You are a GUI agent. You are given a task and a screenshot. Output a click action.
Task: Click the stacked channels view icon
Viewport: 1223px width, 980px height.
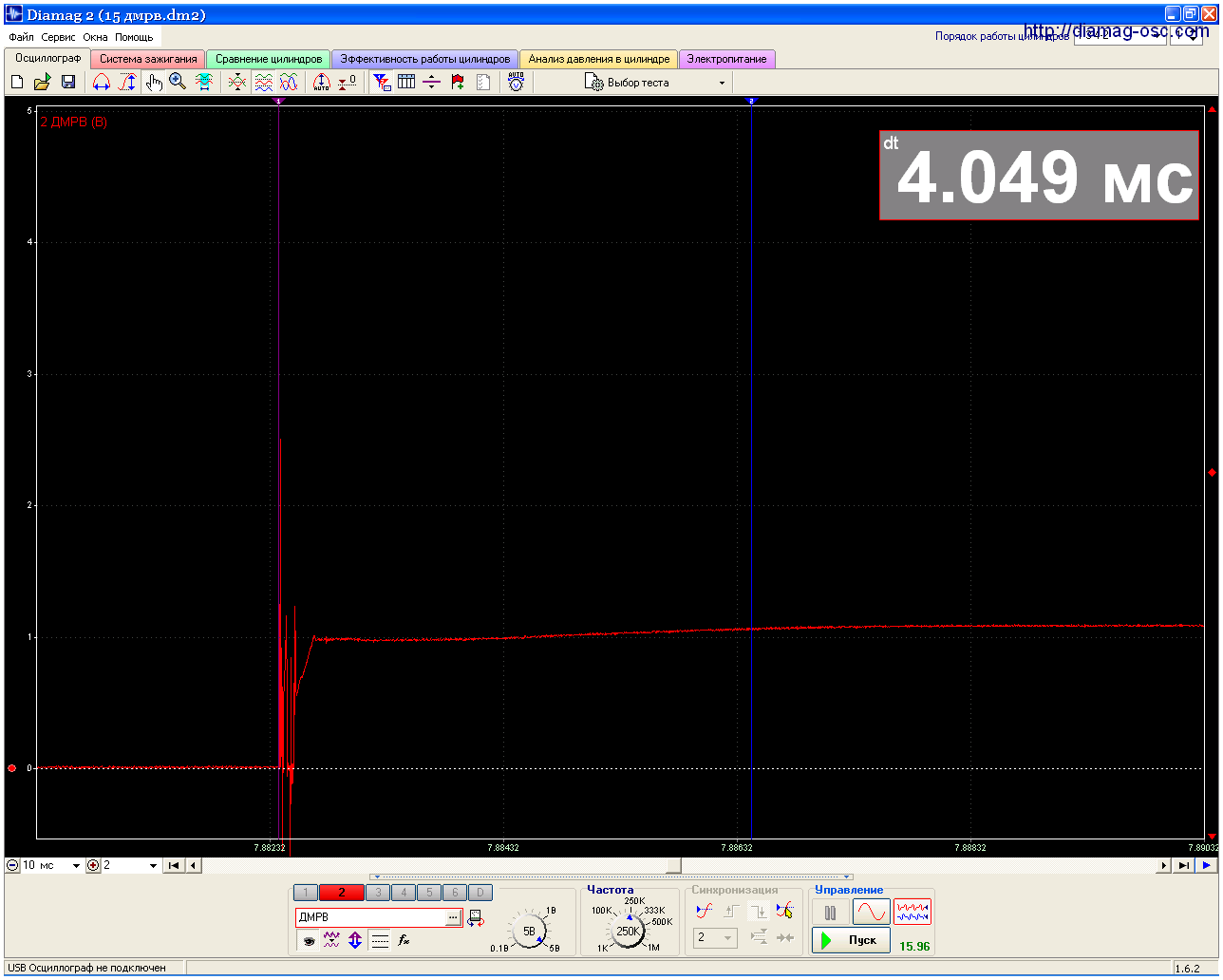(x=264, y=83)
